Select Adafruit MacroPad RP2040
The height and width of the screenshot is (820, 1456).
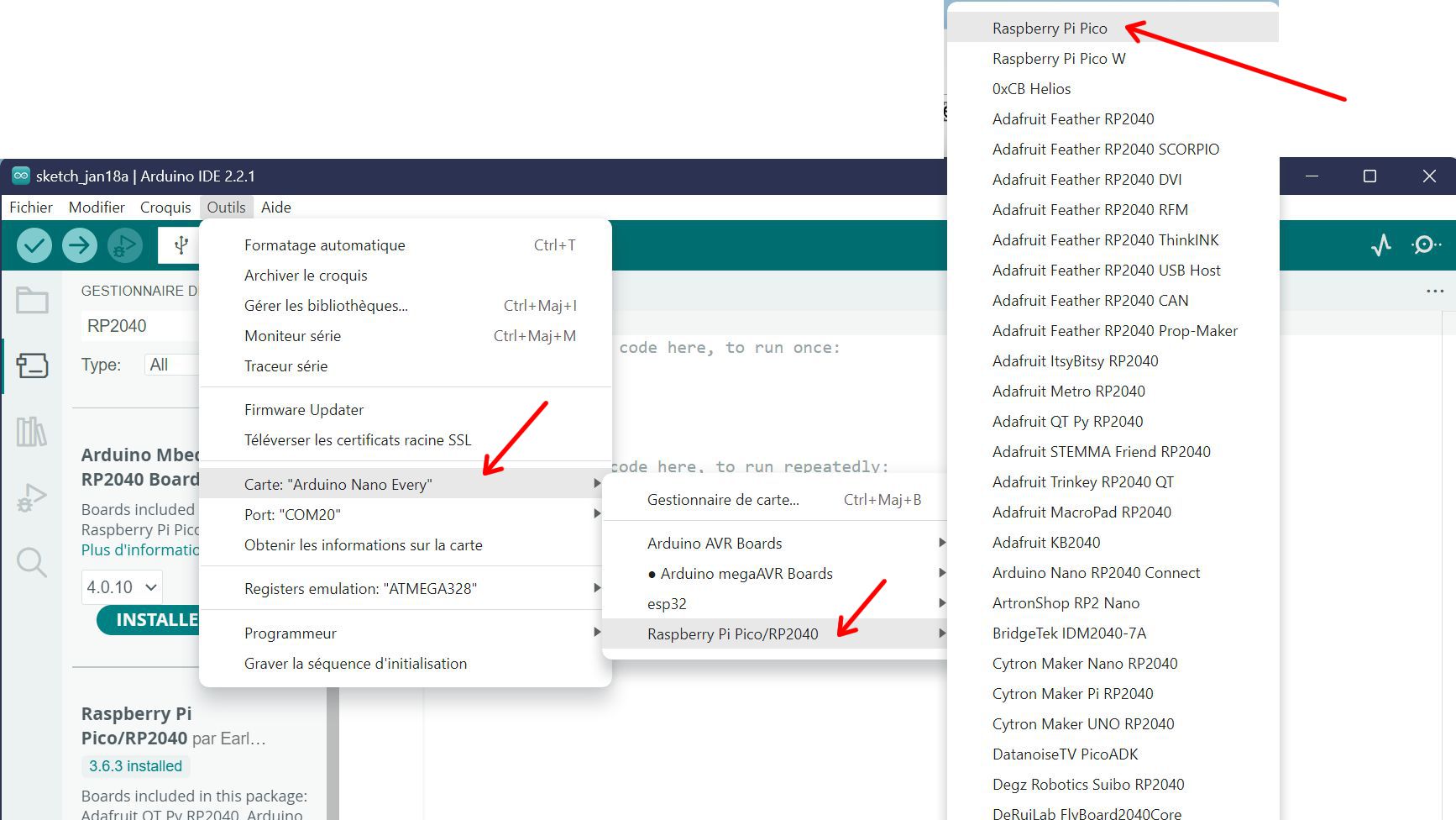(x=1113, y=512)
